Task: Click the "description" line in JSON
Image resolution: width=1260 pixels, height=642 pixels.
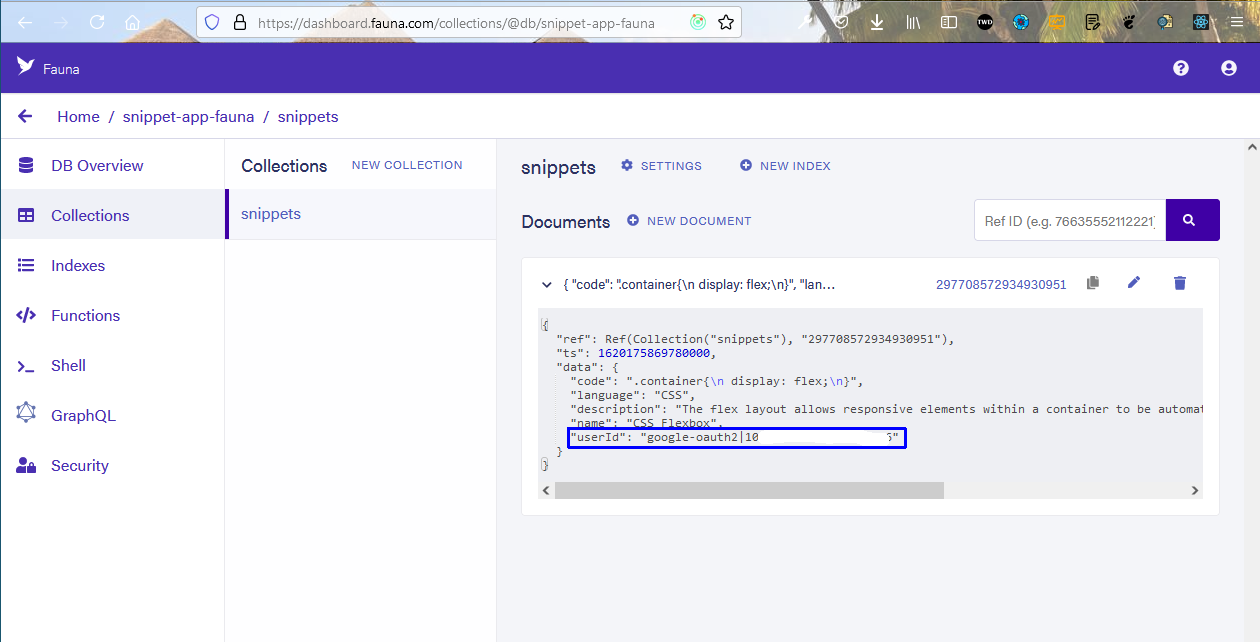Action: point(885,409)
